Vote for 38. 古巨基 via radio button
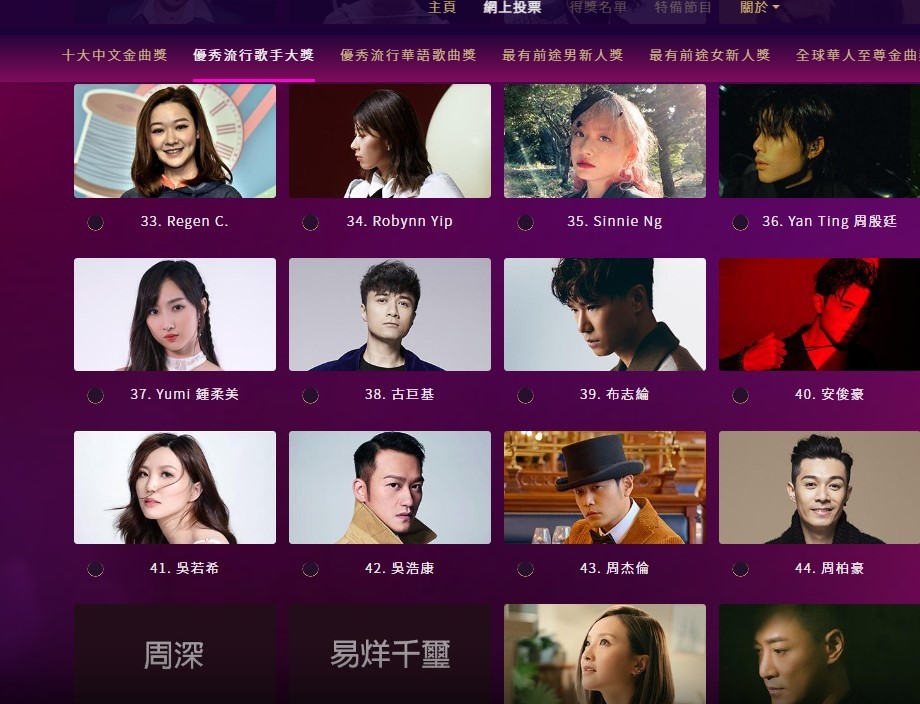Image resolution: width=920 pixels, height=704 pixels. coord(310,395)
